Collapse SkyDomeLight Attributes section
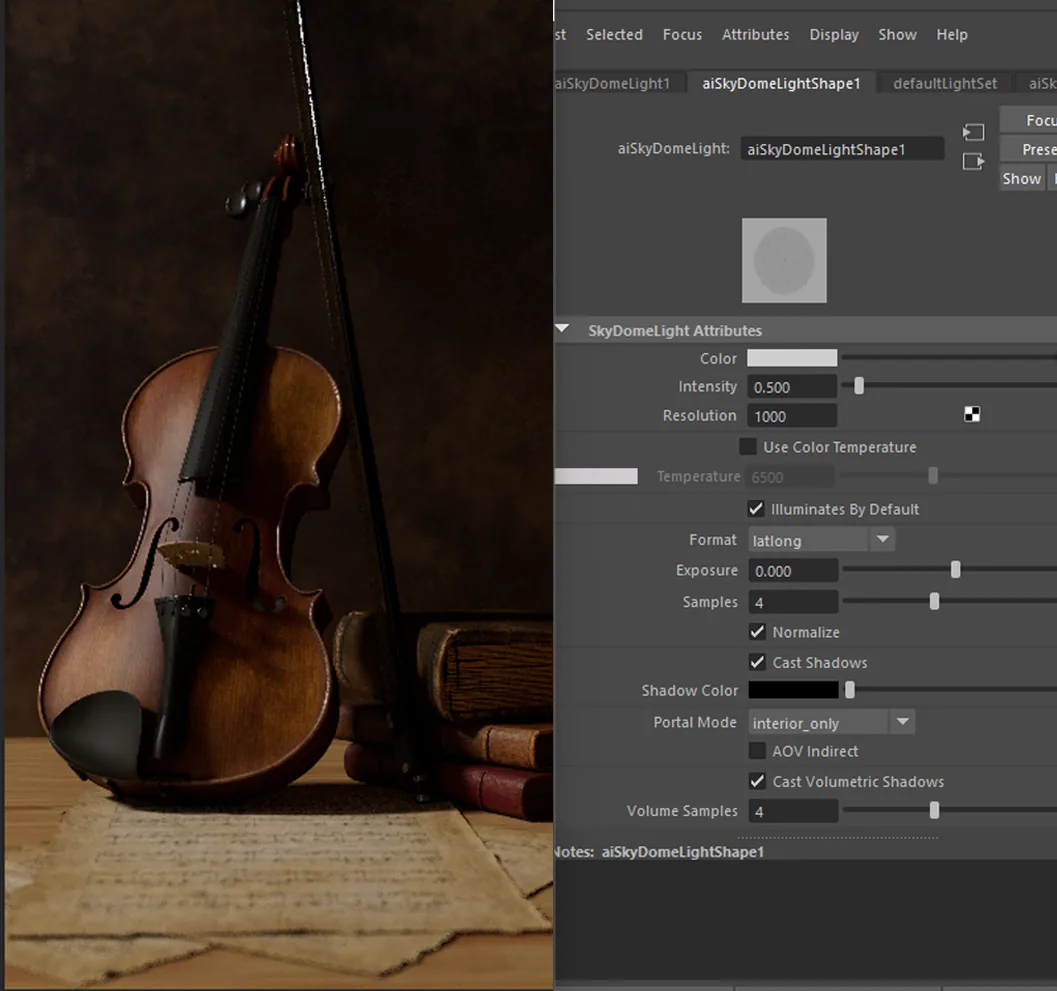Image resolution: width=1057 pixels, height=991 pixels. 562,330
